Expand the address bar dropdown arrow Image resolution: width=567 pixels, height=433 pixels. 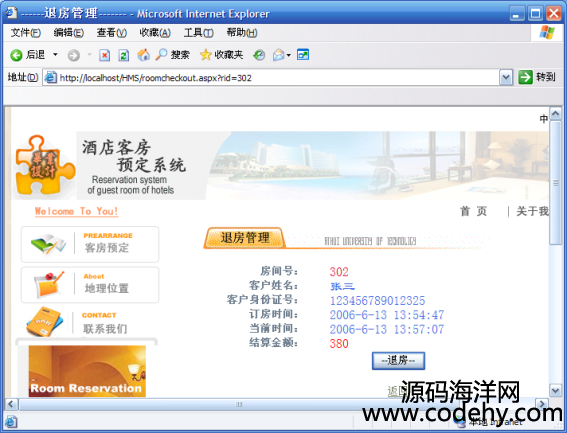506,77
